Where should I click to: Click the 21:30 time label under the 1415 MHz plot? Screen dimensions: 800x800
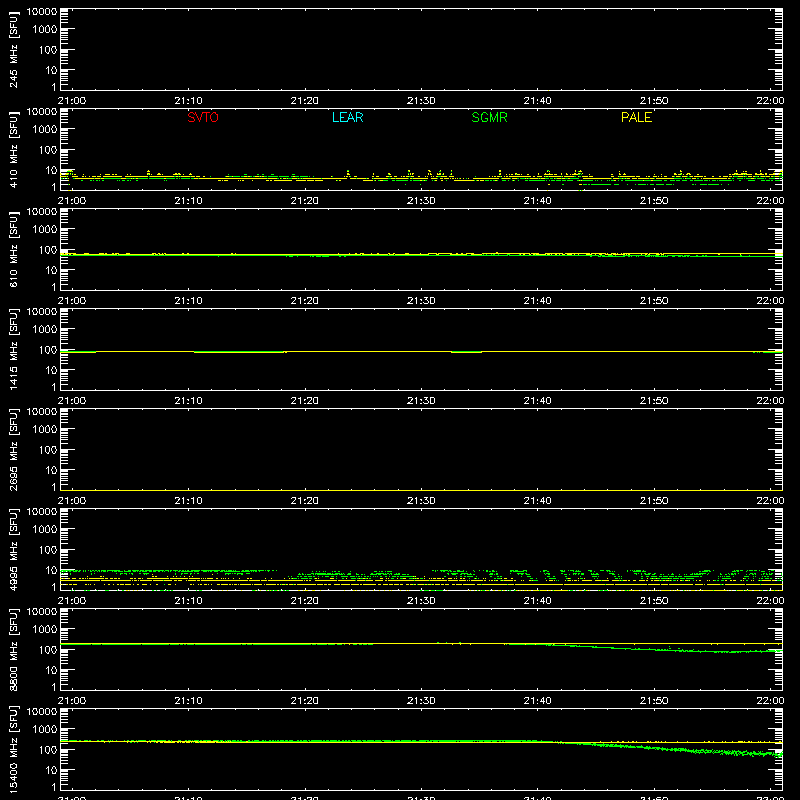421,401
